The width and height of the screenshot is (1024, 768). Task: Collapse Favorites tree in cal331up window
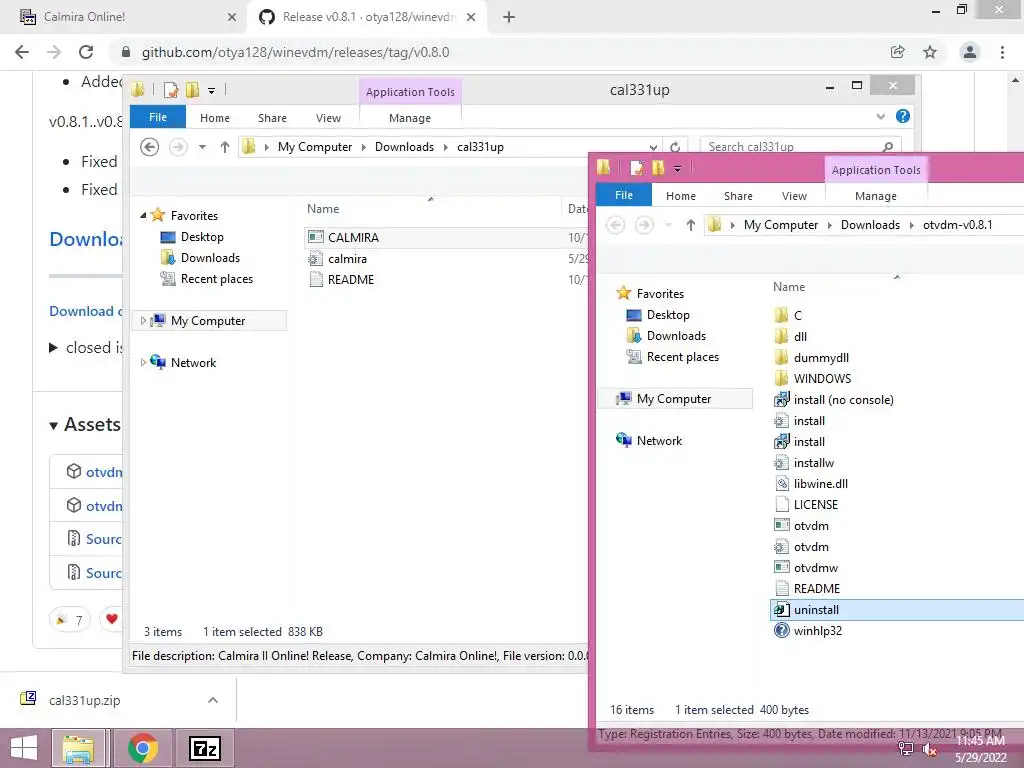click(143, 216)
